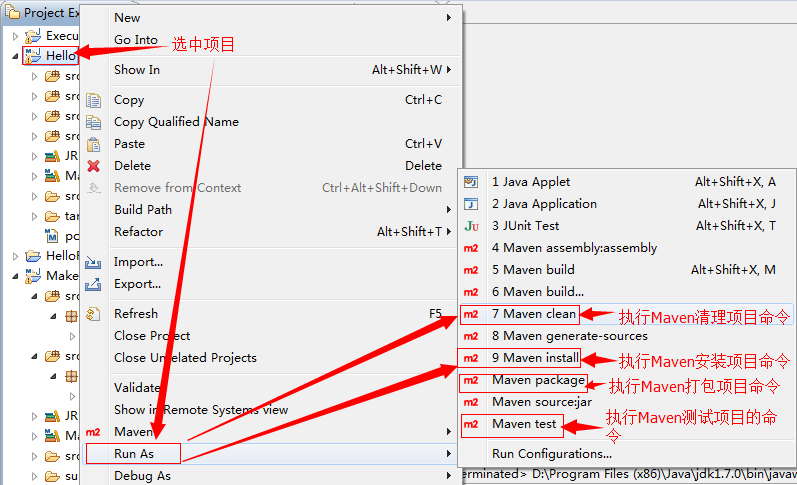Viewport: 797px width, 485px height.
Task: Click the m2 icon beside Maven entry
Action: click(x=93, y=432)
